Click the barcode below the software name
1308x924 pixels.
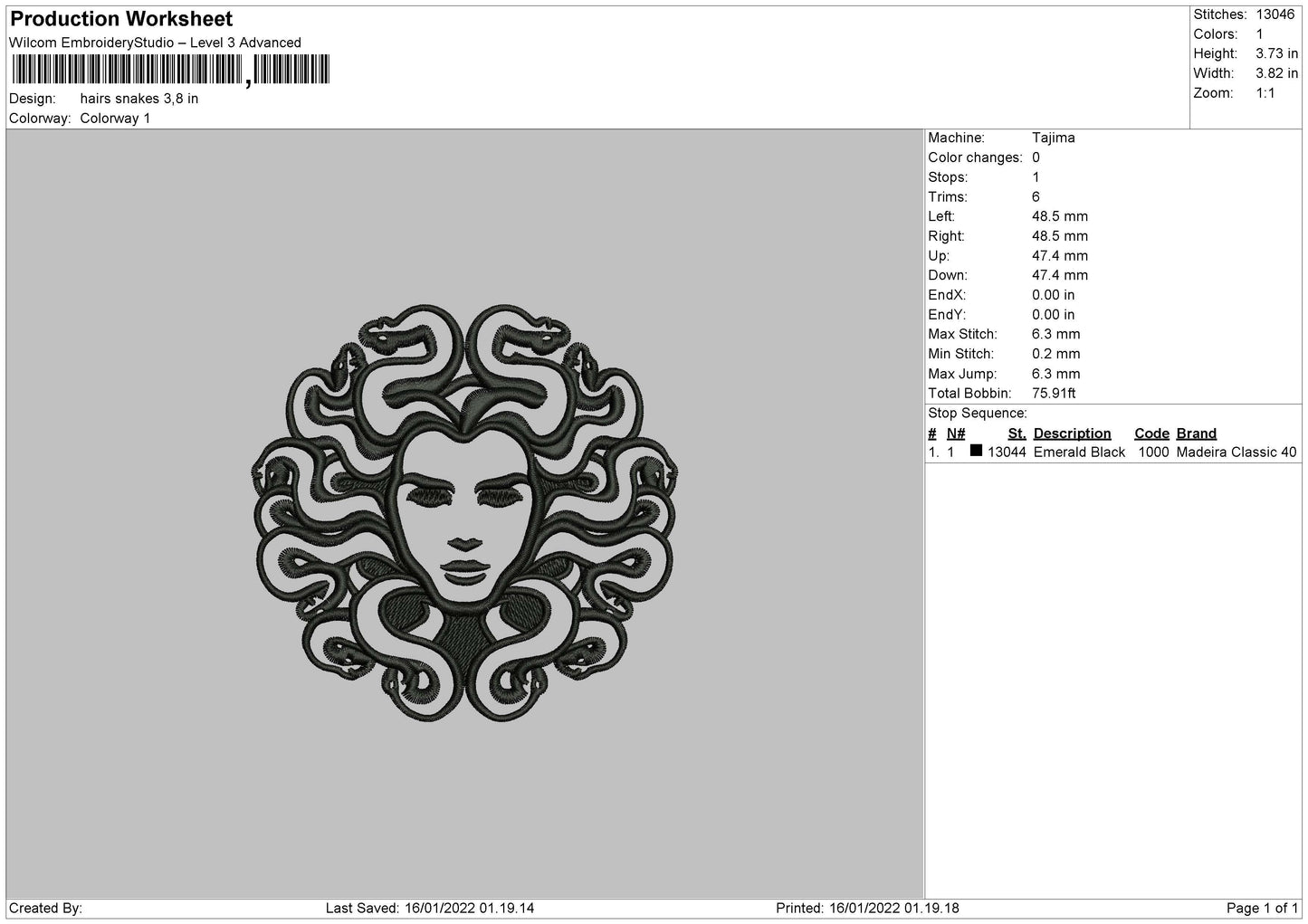[x=170, y=71]
